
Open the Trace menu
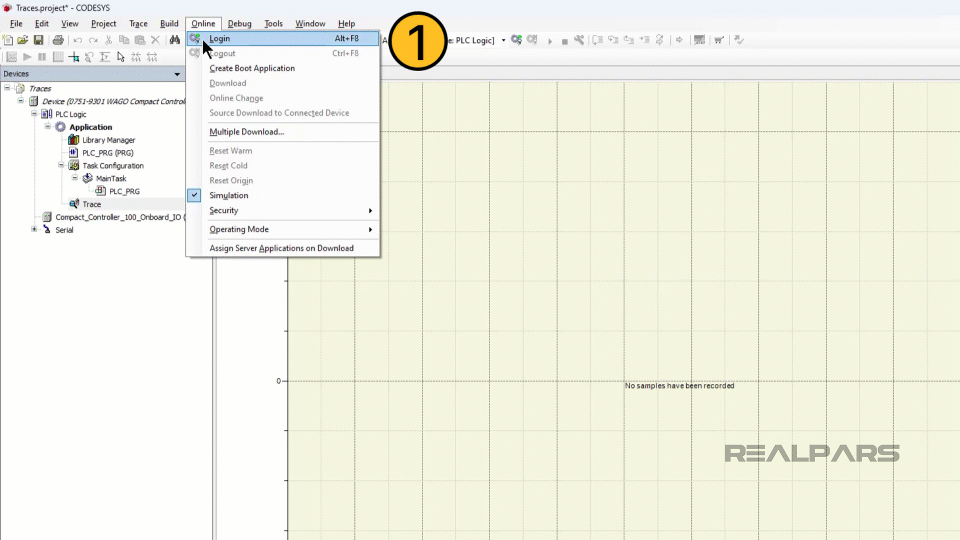click(x=138, y=23)
